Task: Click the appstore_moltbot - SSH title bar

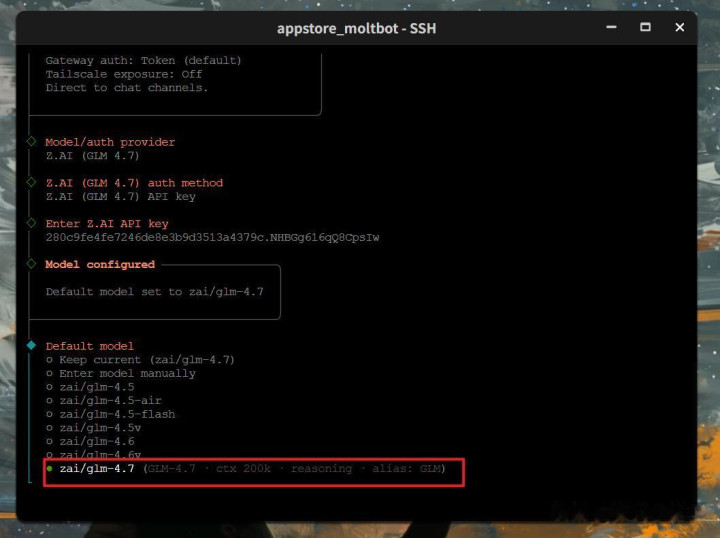Action: coord(356,28)
